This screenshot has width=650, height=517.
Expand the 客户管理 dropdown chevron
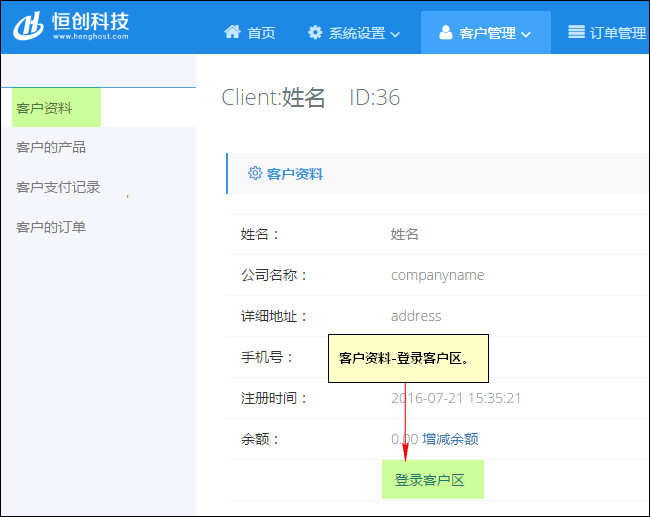click(526, 34)
